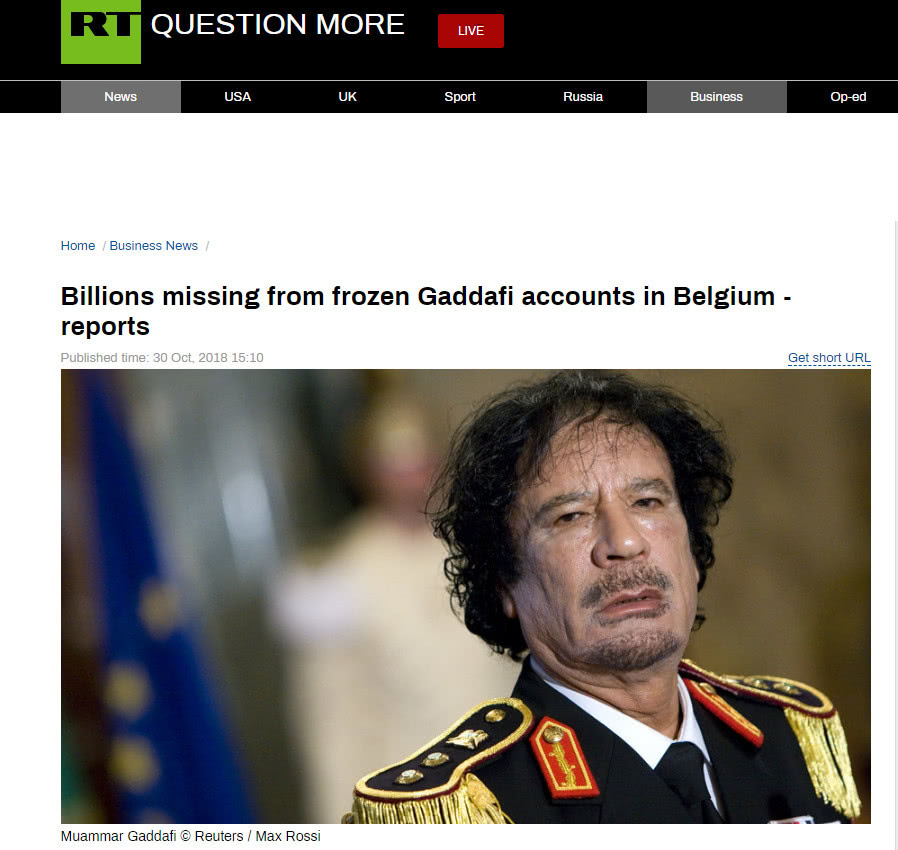
Task: Select the News tab
Action: click(x=121, y=97)
